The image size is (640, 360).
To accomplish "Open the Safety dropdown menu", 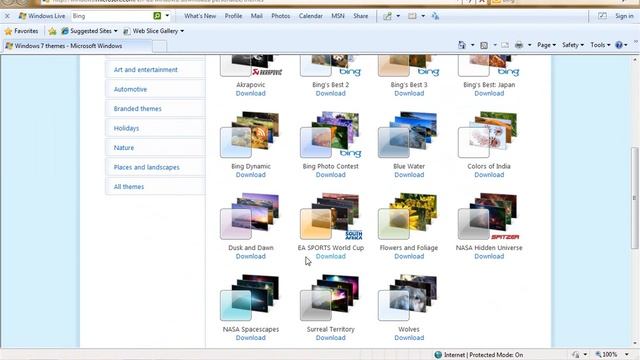I will click(x=573, y=45).
